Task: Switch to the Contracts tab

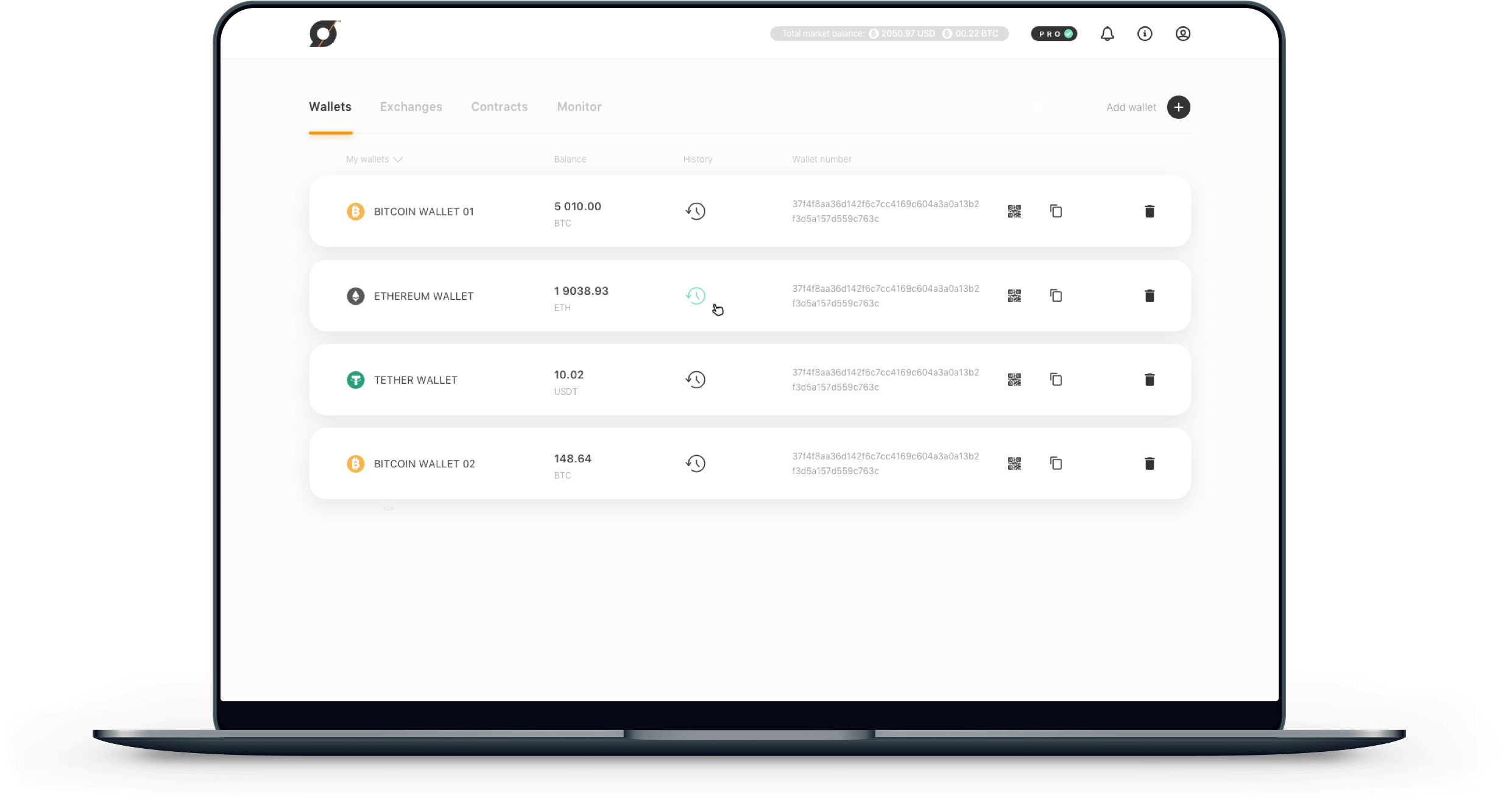Action: click(500, 107)
